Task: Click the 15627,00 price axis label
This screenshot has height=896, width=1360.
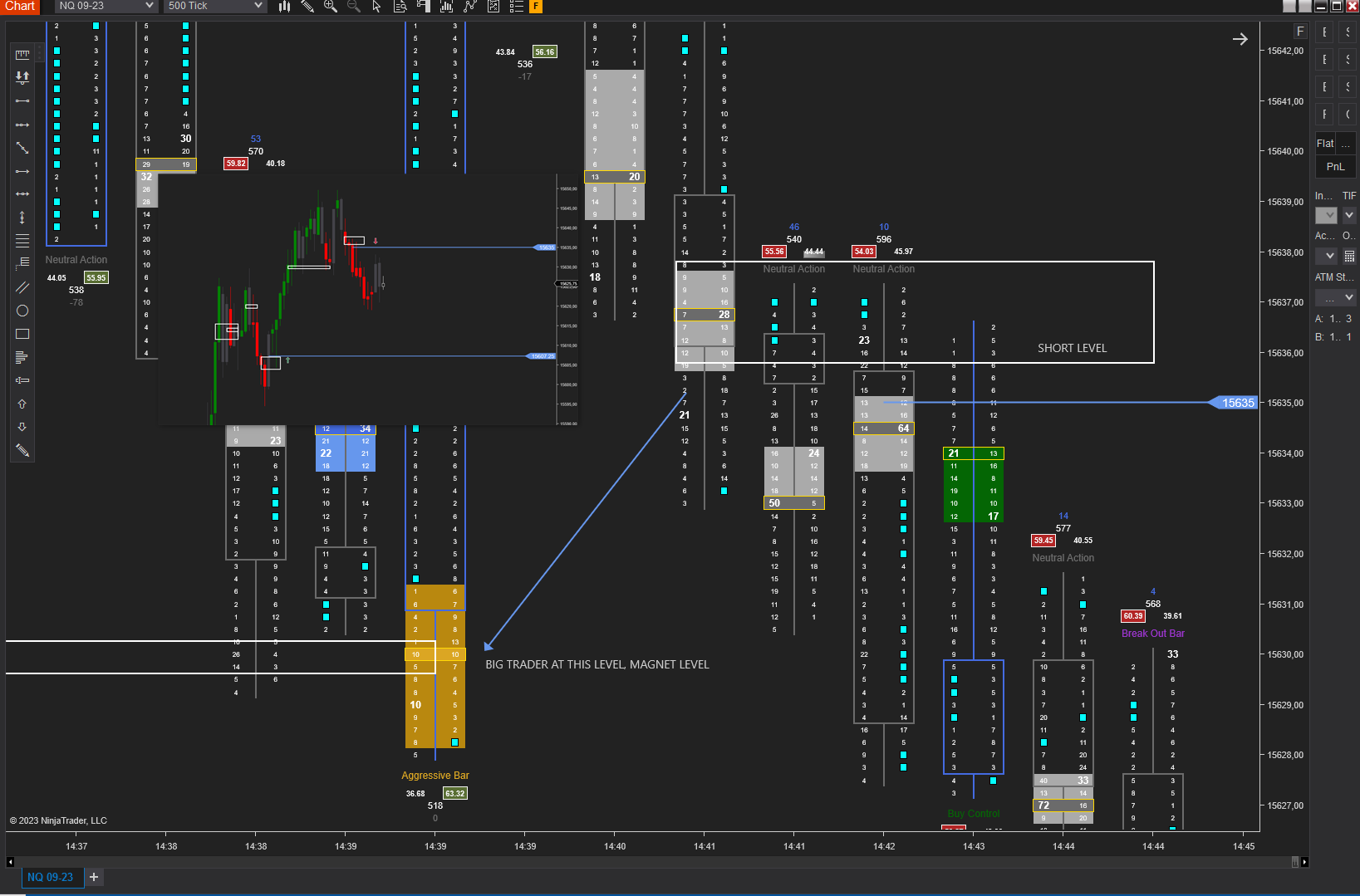Action: 1285,805
